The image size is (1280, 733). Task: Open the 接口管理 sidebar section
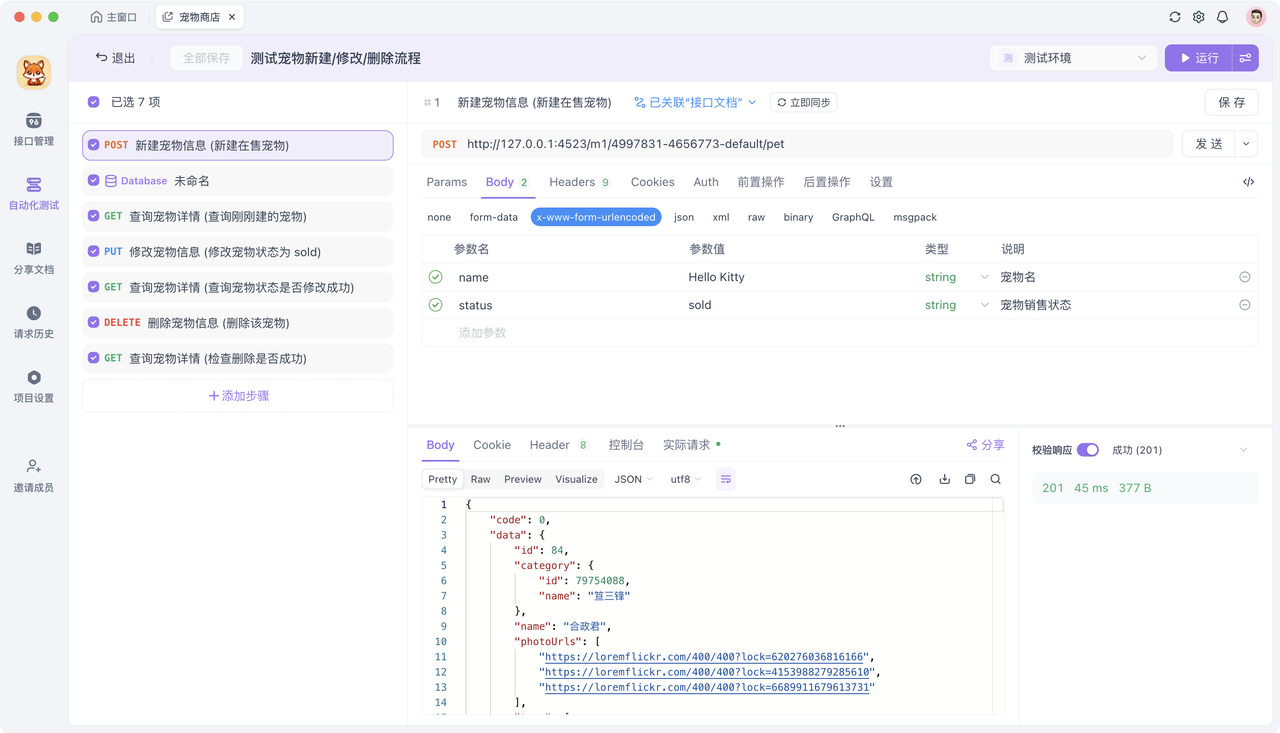34,130
